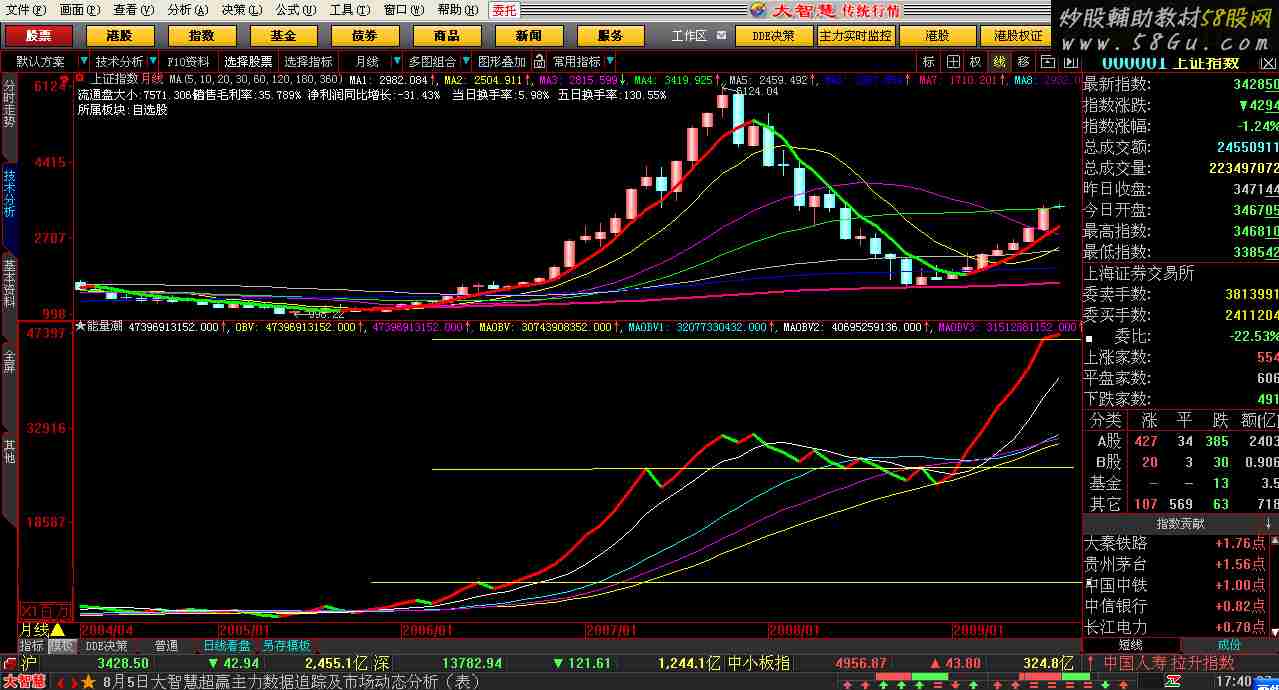Select the 指标 bottom tab
The width and height of the screenshot is (1279, 690).
pyautogui.click(x=32, y=646)
